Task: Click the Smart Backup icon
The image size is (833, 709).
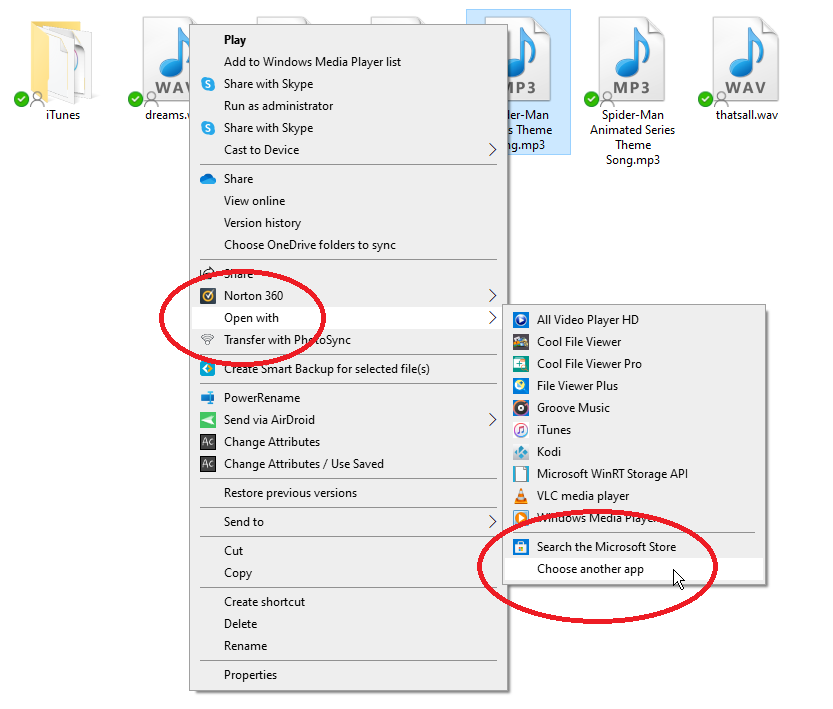Action: 208,369
